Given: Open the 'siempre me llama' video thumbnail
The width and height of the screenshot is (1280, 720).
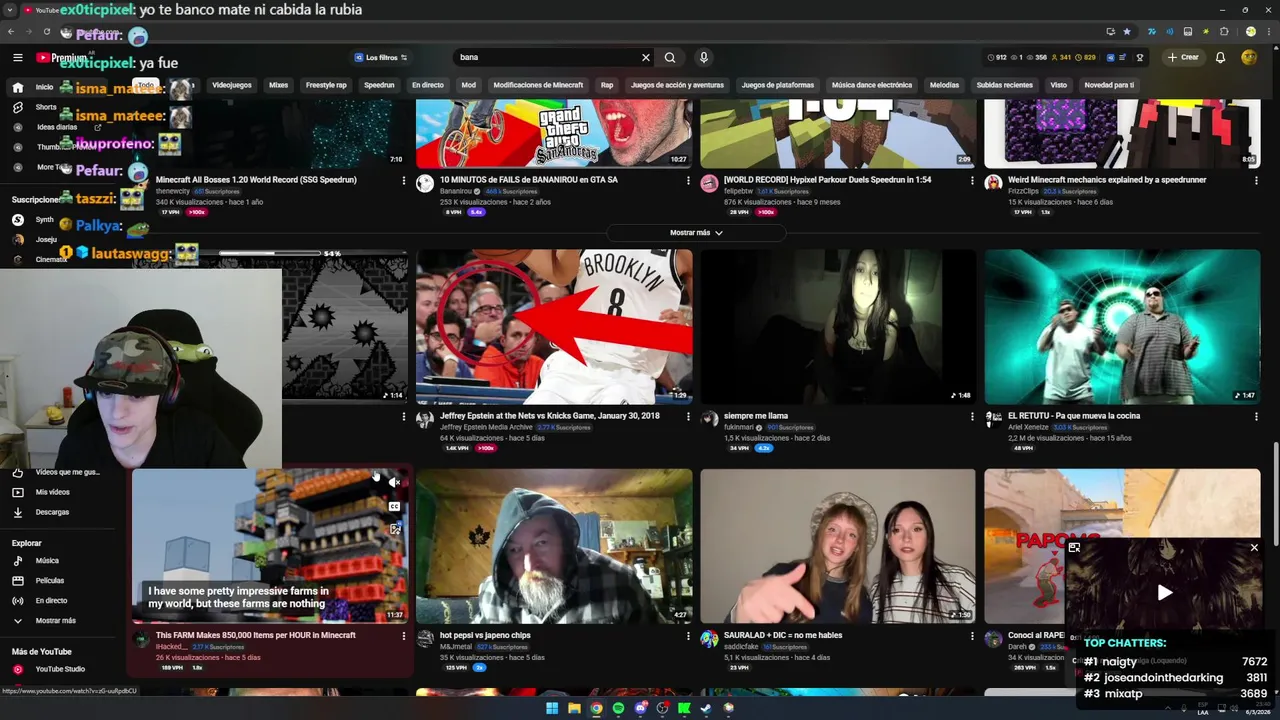Looking at the screenshot, I should tap(838, 327).
